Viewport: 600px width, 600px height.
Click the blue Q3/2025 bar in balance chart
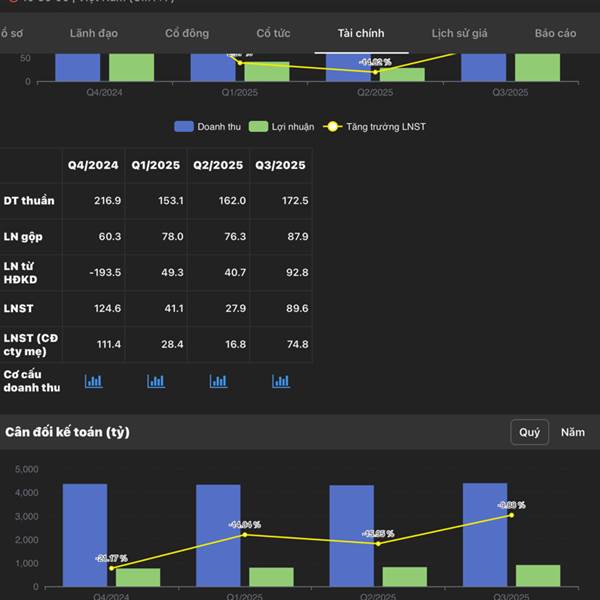point(485,535)
